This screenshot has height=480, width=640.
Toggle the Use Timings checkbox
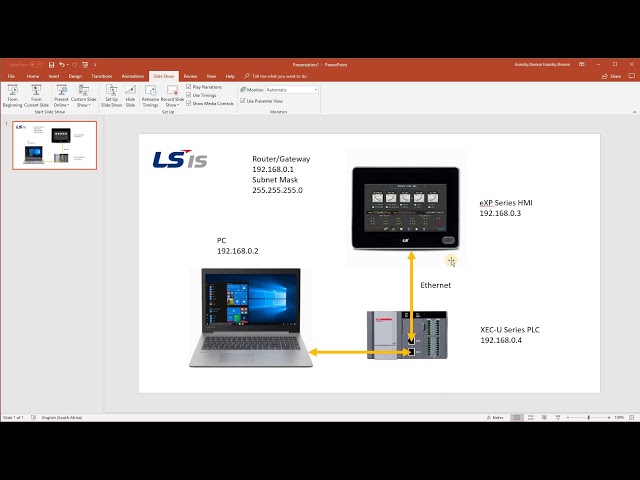pos(189,95)
